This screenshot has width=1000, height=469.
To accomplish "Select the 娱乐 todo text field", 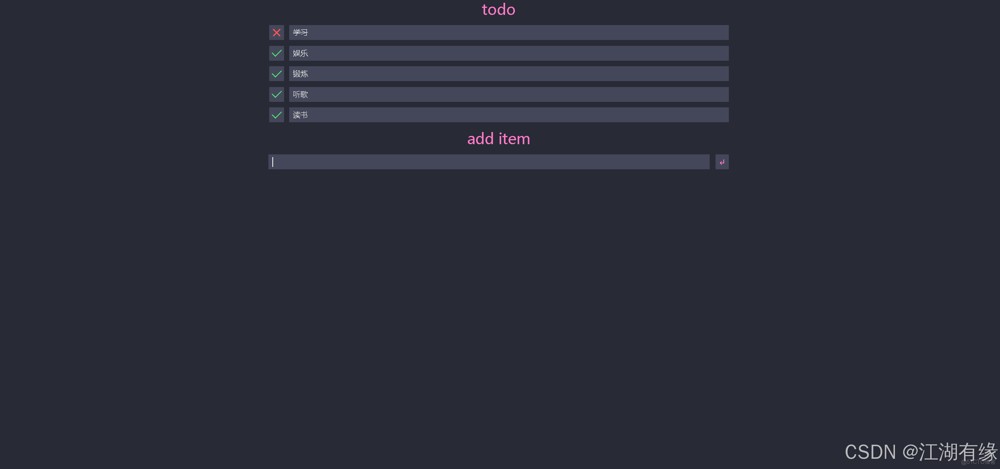I will click(509, 53).
